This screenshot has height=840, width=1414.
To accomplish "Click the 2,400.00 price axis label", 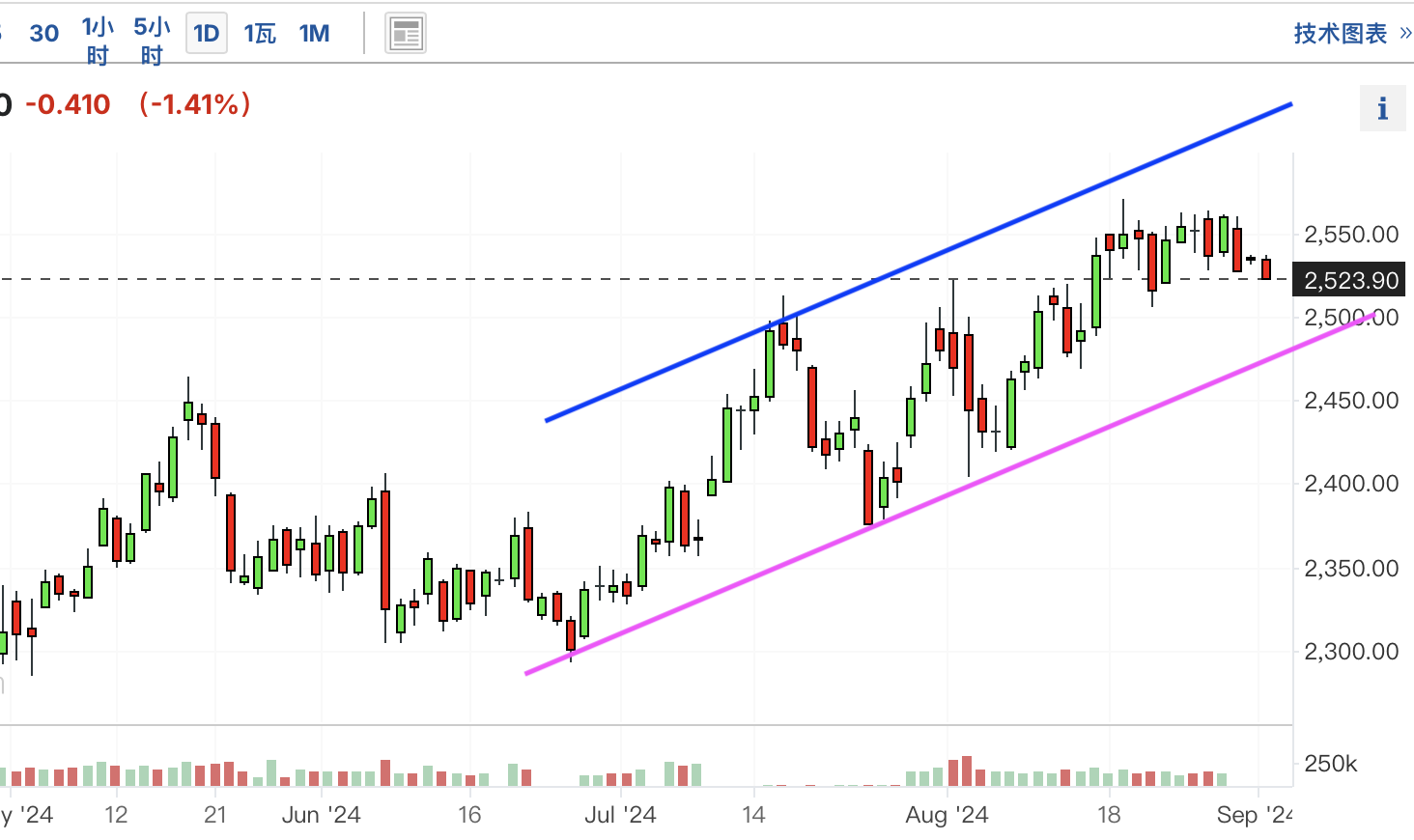I will 1351,484.
